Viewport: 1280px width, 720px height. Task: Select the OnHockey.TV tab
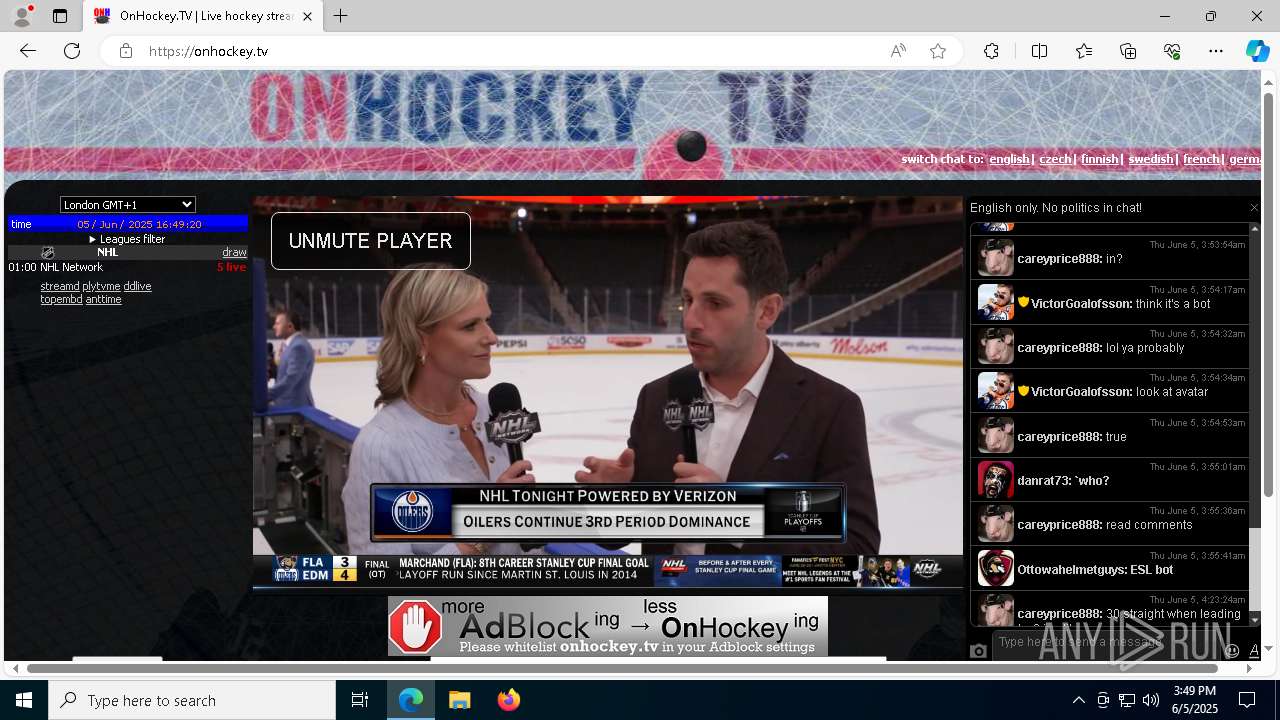203,16
